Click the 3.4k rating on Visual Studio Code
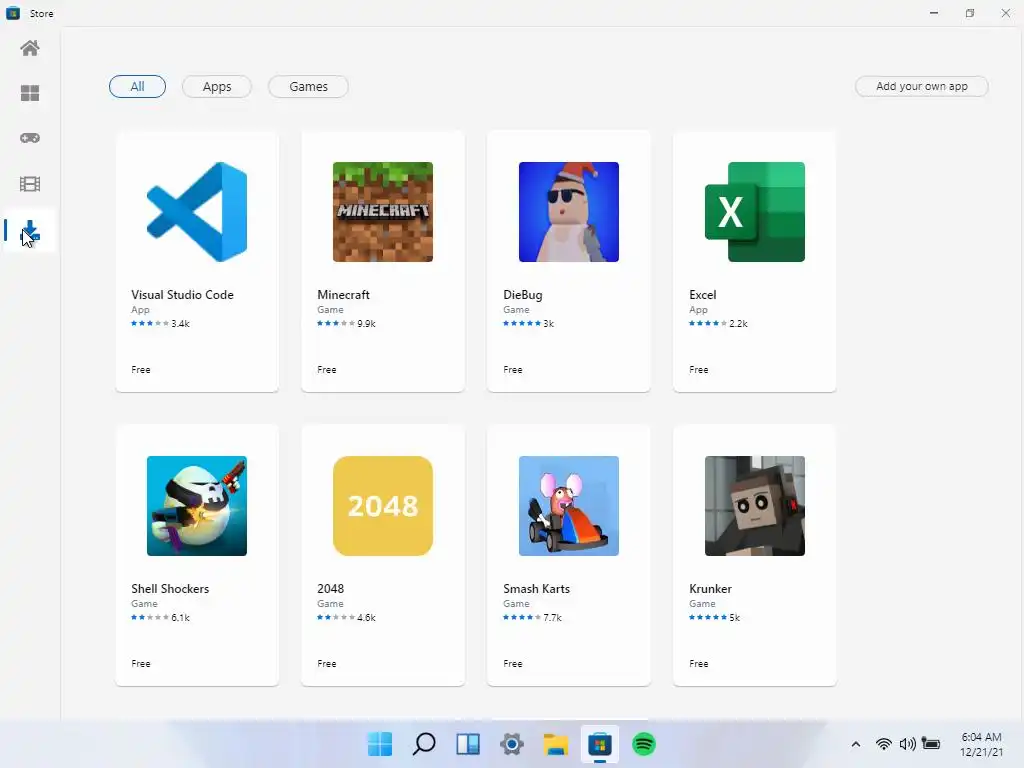The width and height of the screenshot is (1024, 768). coord(180,323)
